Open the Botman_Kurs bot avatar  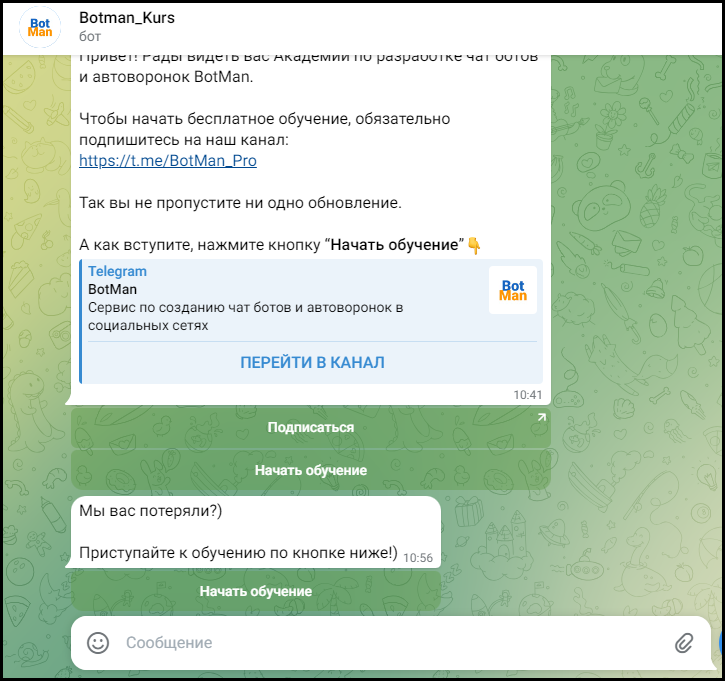40,28
